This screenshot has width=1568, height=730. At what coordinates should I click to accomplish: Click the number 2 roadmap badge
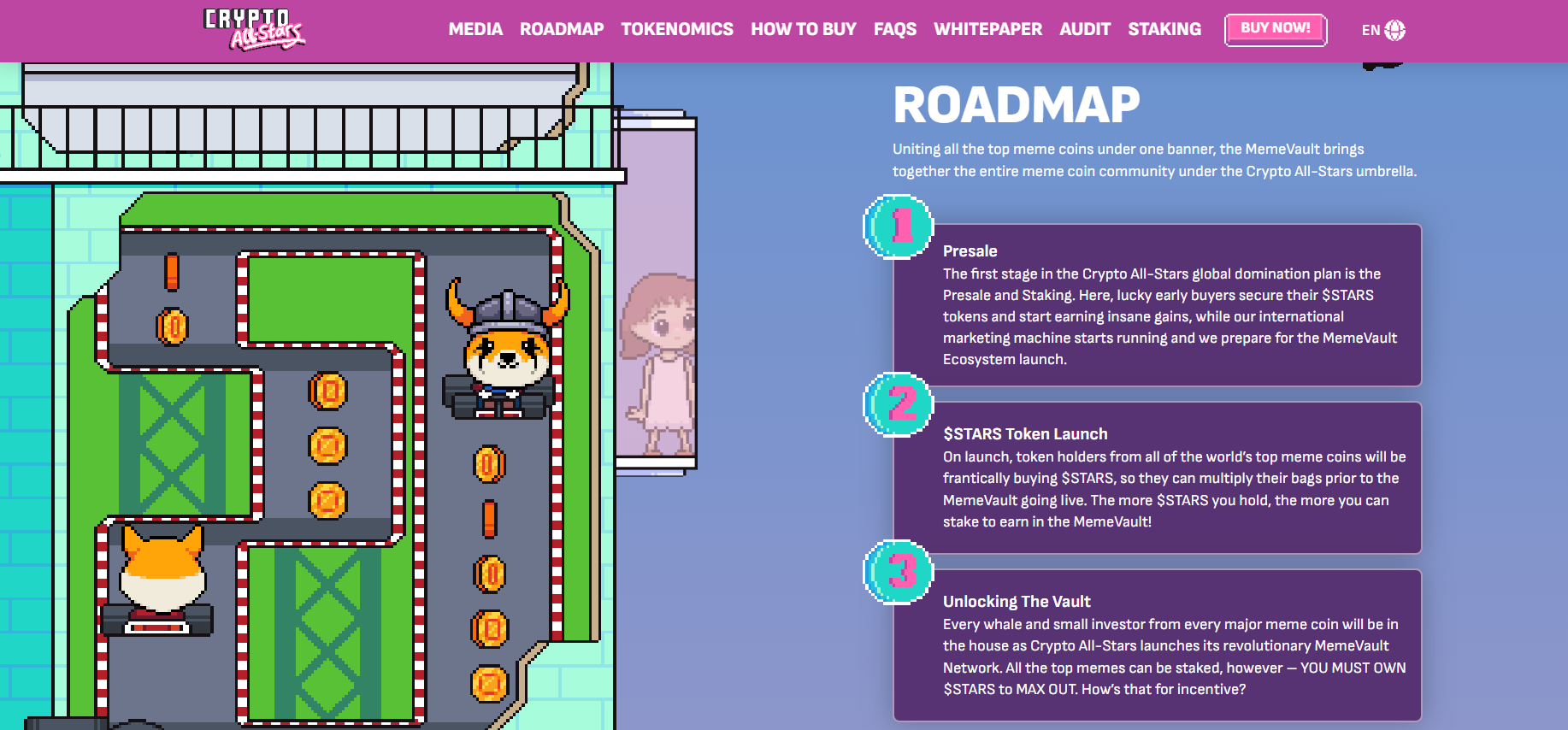pos(899,404)
